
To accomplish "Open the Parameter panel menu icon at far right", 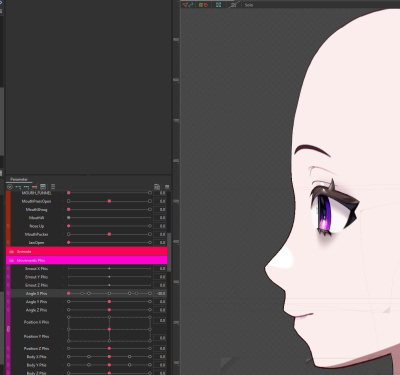I will click(167, 187).
